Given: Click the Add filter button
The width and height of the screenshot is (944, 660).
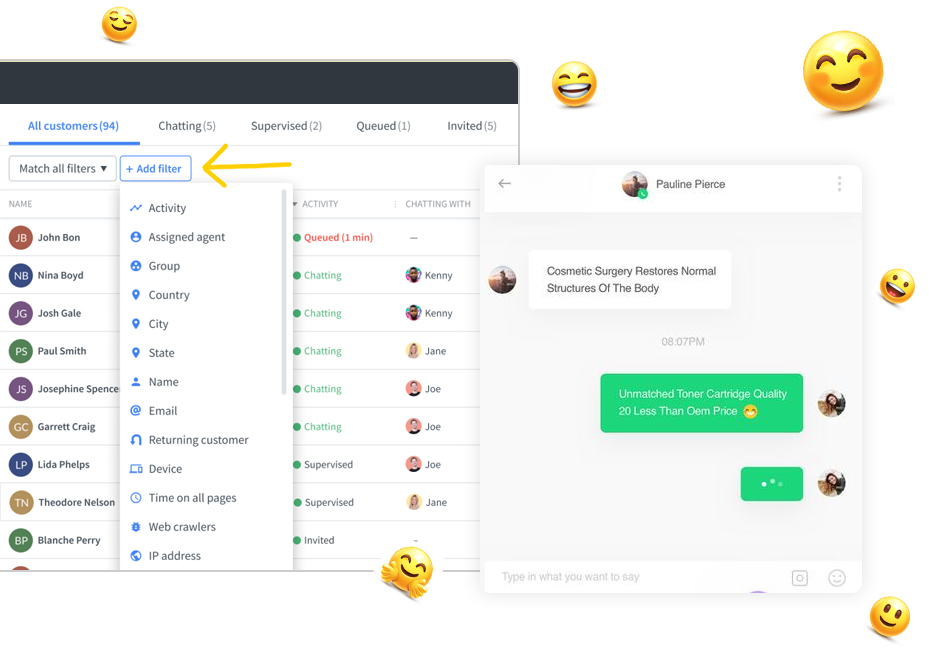Looking at the screenshot, I should pyautogui.click(x=155, y=169).
